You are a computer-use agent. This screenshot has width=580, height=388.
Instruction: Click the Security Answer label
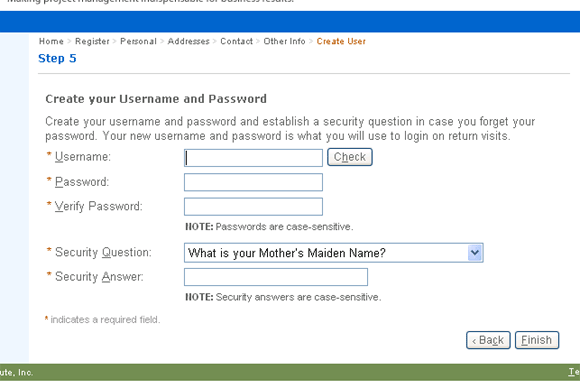click(x=99, y=277)
